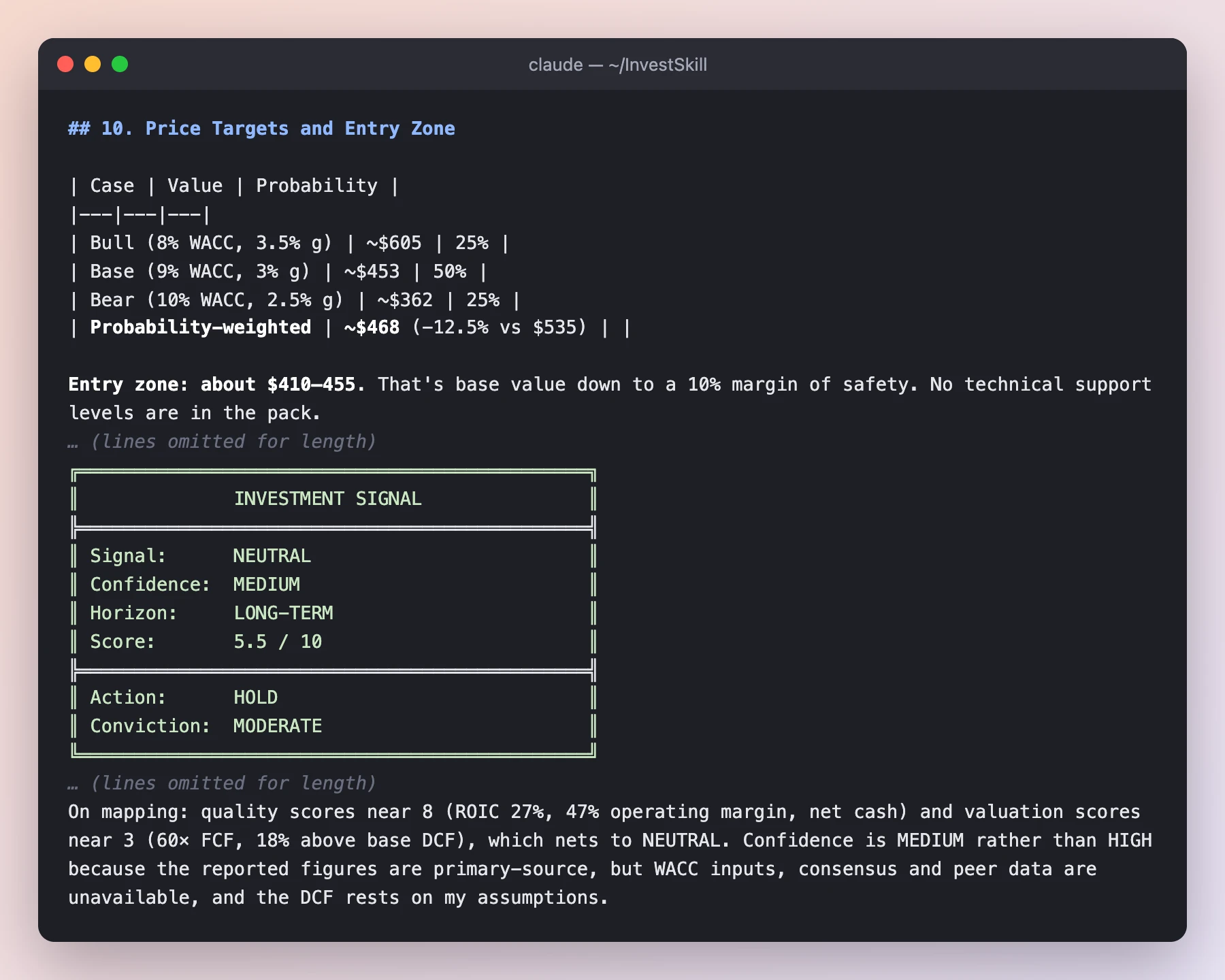The image size is (1225, 980).
Task: Click the 'On mapping' explanation paragraph
Action: point(610,855)
